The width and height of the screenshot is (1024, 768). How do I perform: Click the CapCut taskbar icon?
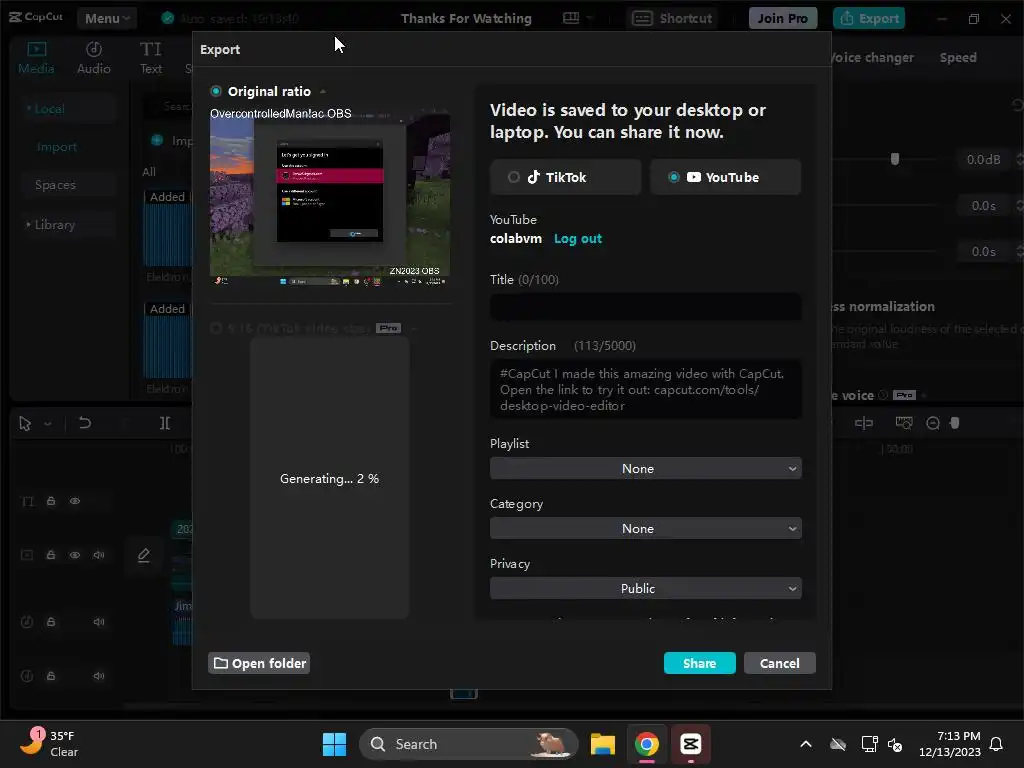pyautogui.click(x=690, y=744)
